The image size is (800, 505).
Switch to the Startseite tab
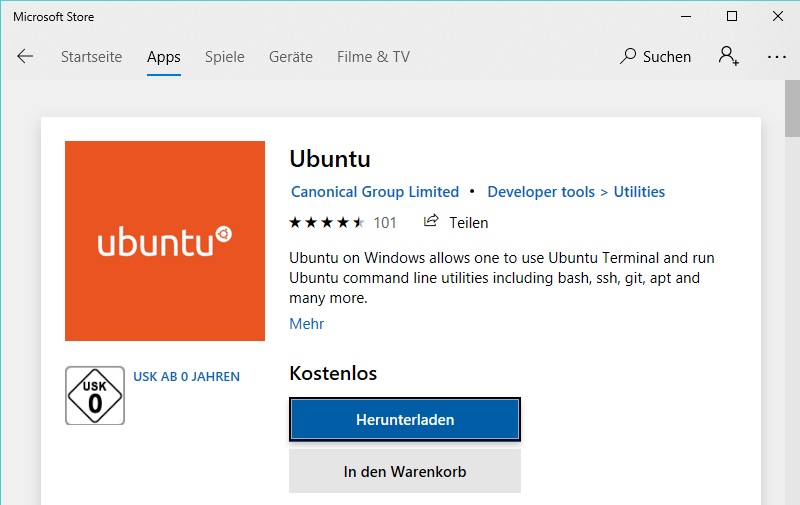tap(91, 57)
